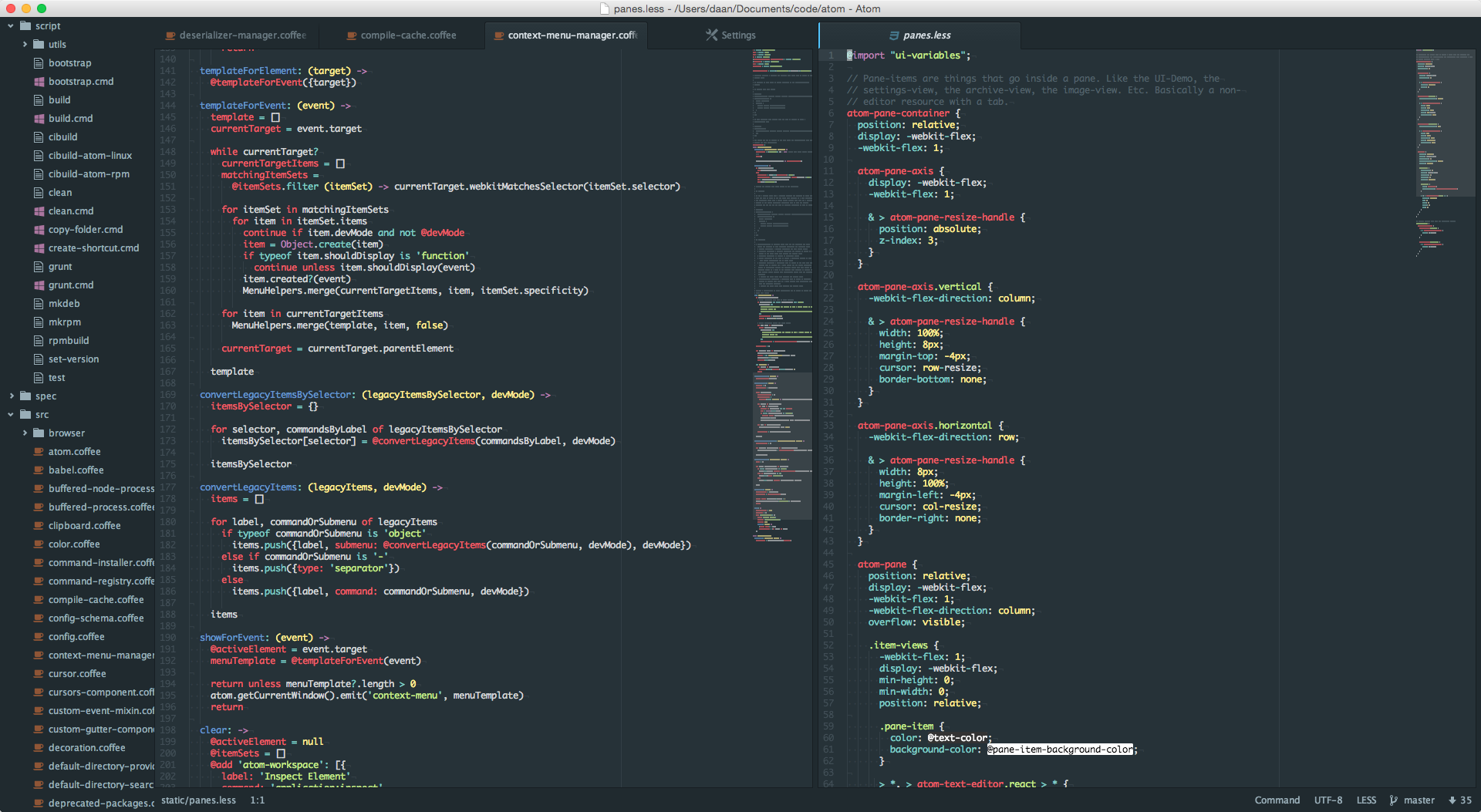Click the 1:1 cursor position indicator
The height and width of the screenshot is (812, 1481).
pos(258,800)
